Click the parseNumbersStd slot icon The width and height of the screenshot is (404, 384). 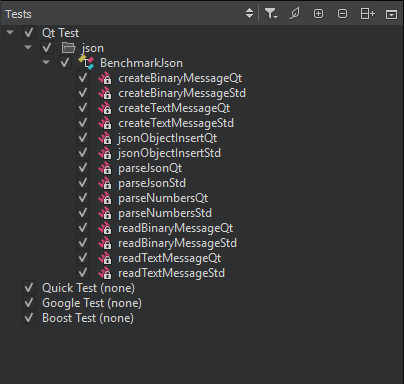pos(105,213)
